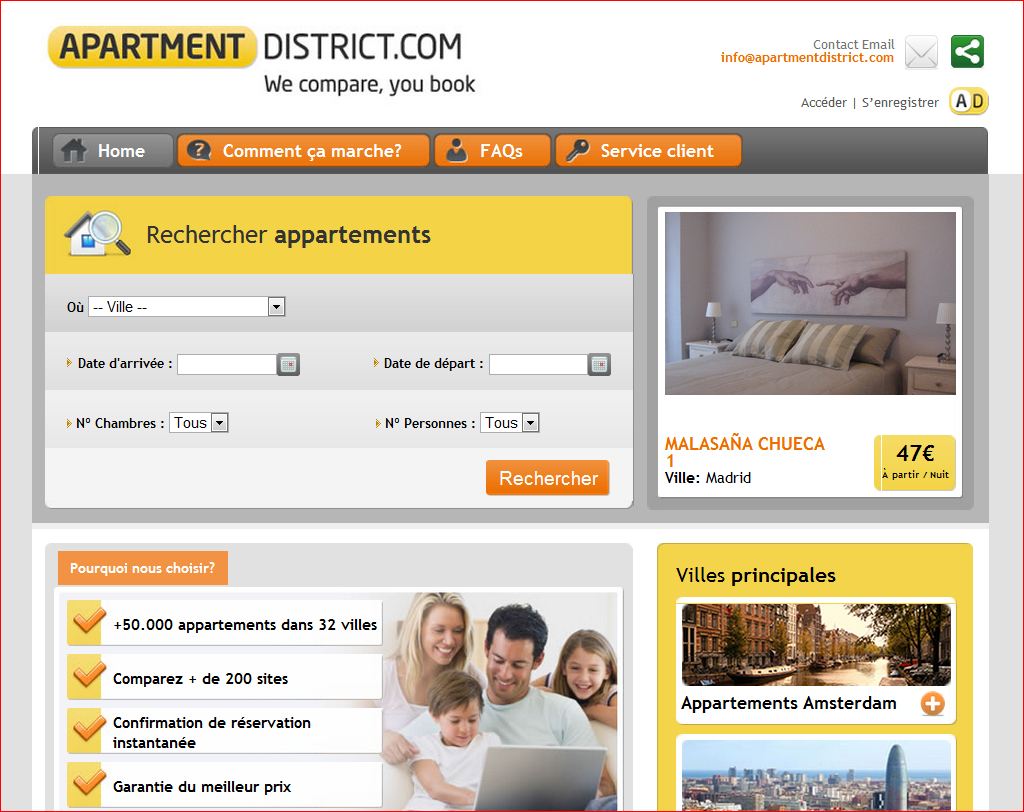Open the Amsterdam canal photo thumbnail
Image resolution: width=1024 pixels, height=812 pixels.
(x=816, y=644)
